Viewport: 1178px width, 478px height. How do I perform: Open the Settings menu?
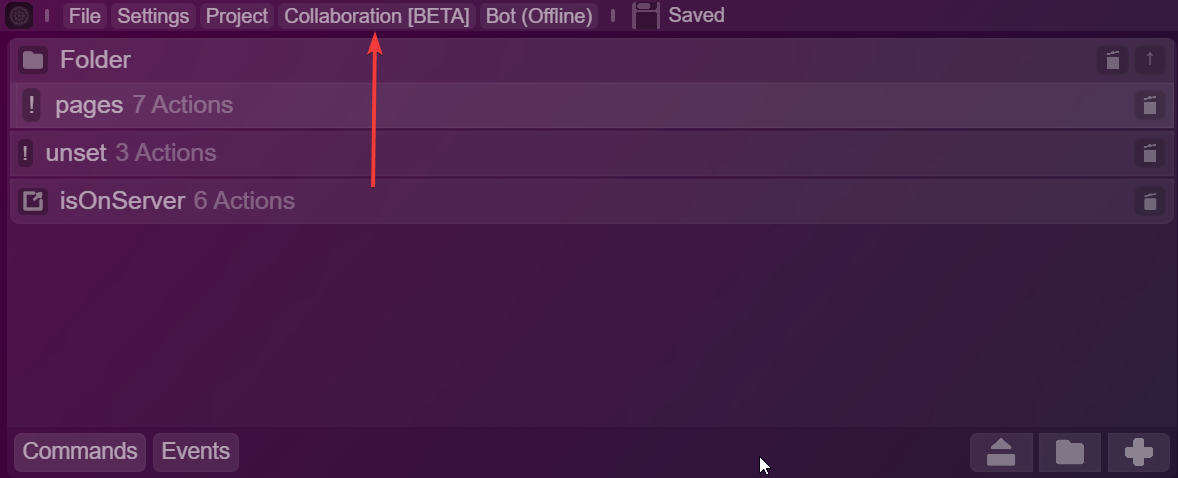153,16
